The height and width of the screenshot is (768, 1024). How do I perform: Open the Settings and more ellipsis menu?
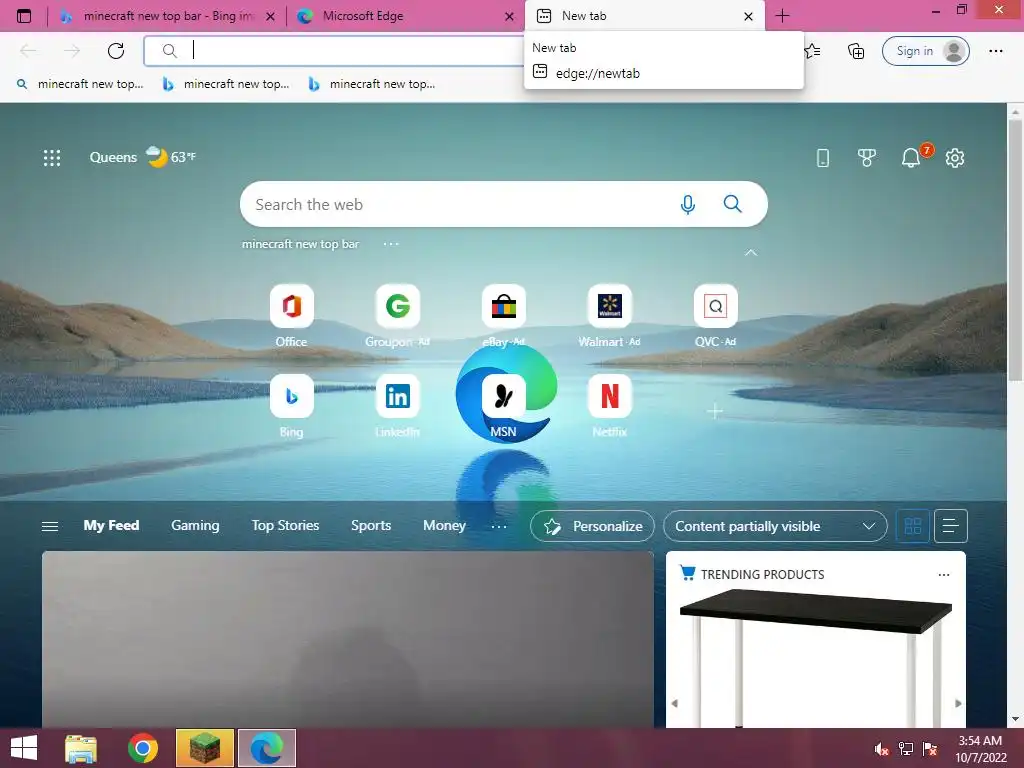995,51
